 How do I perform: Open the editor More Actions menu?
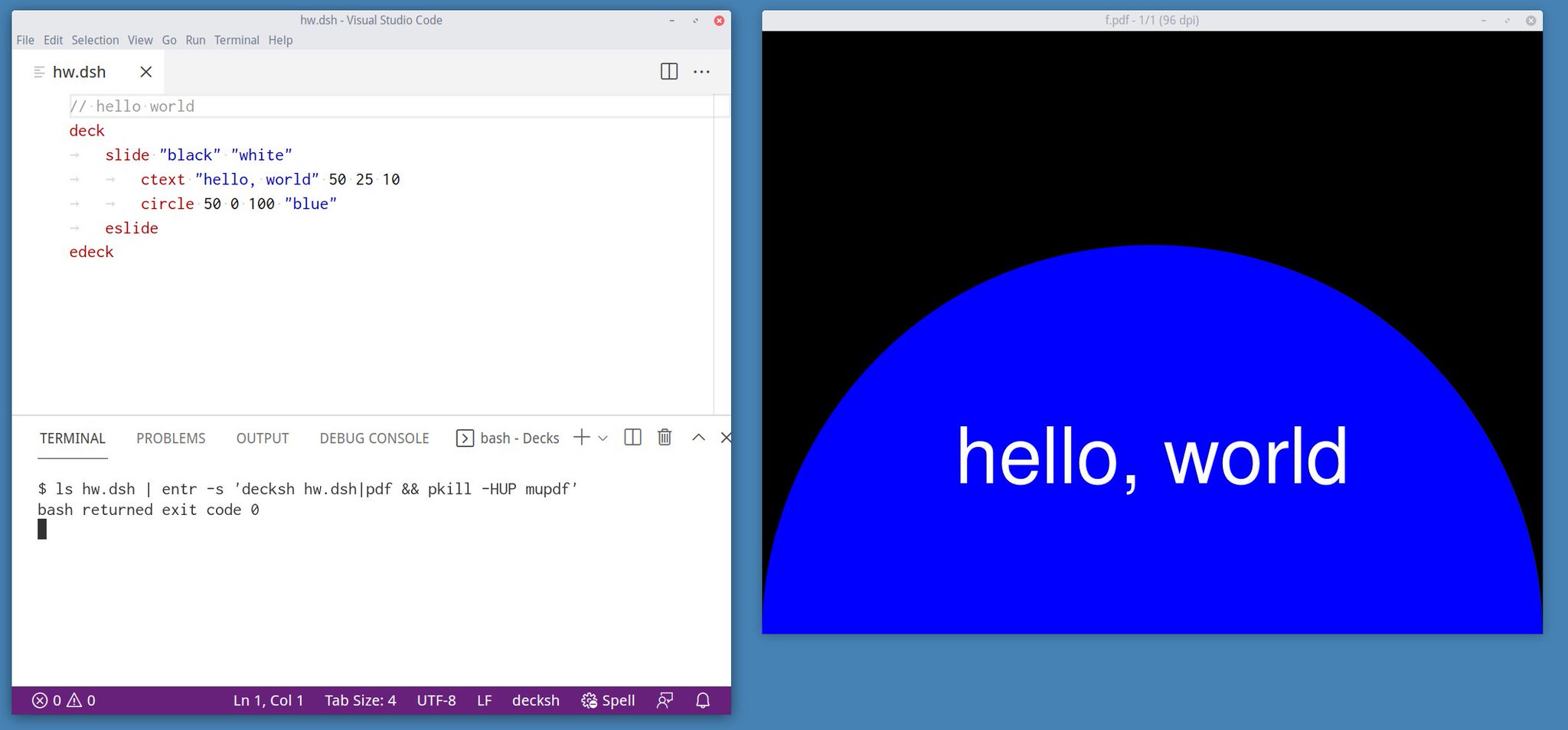[x=701, y=71]
